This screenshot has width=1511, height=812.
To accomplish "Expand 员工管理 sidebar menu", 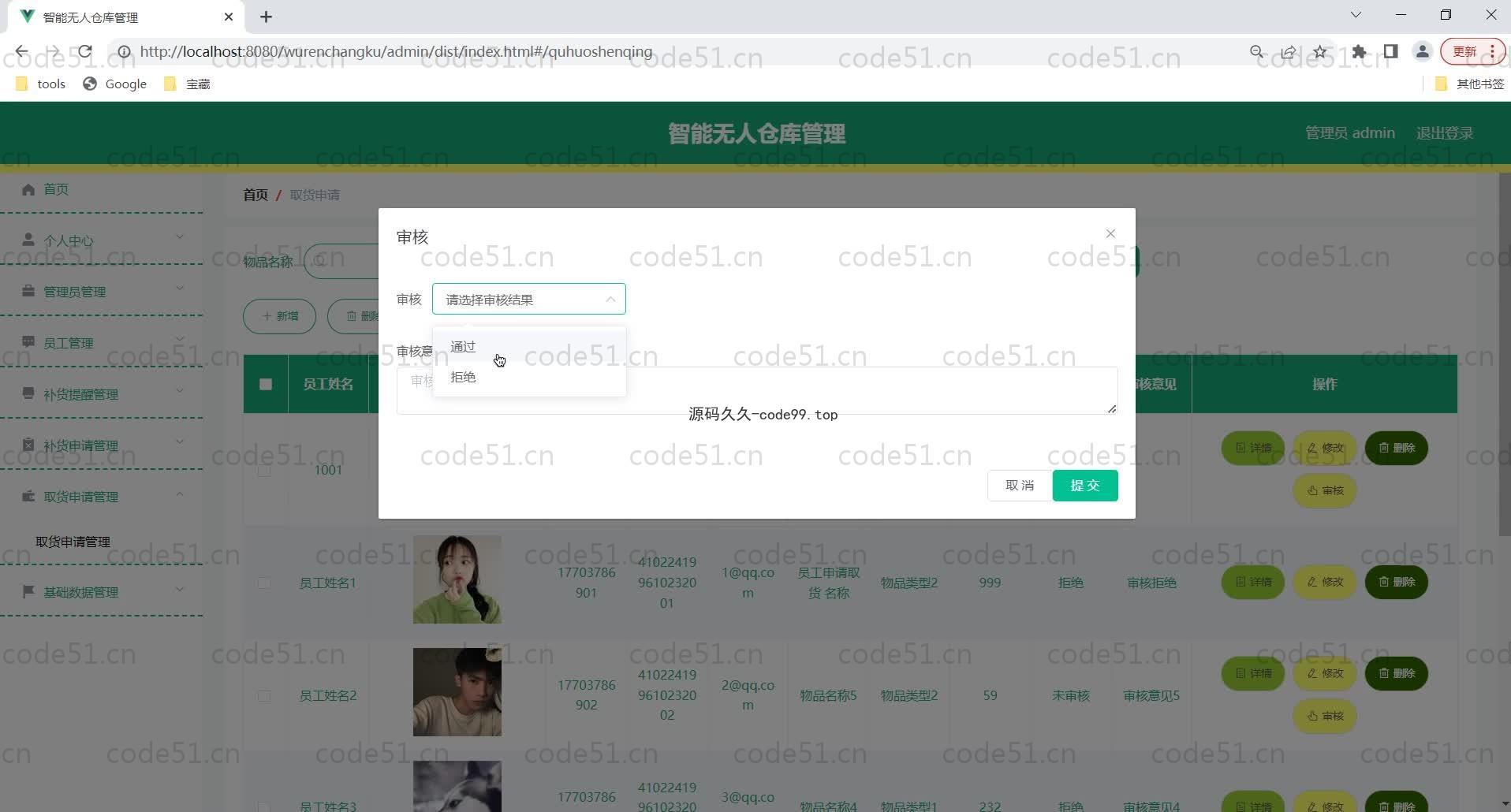I will 102,342.
